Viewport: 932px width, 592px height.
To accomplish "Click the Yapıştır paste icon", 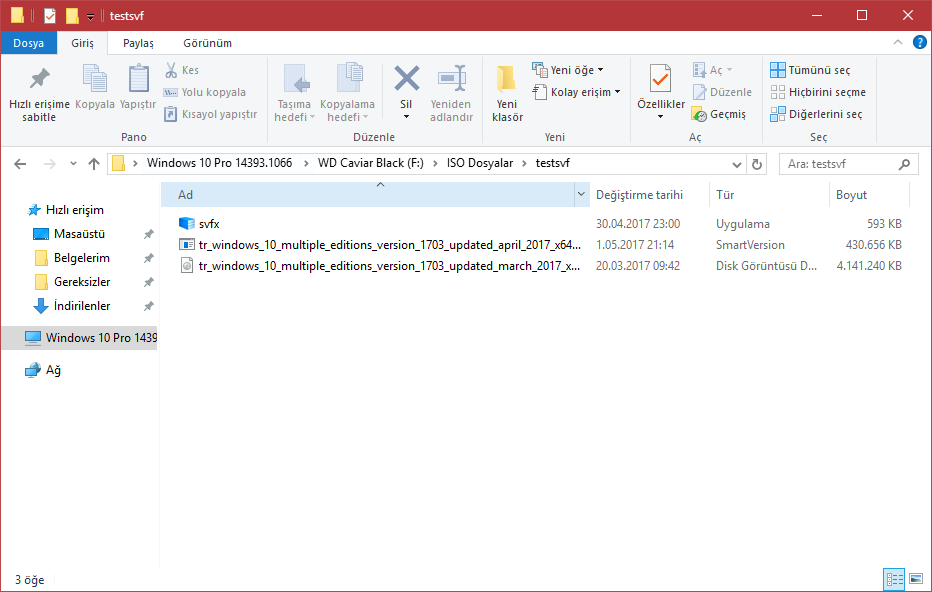I will (x=138, y=78).
